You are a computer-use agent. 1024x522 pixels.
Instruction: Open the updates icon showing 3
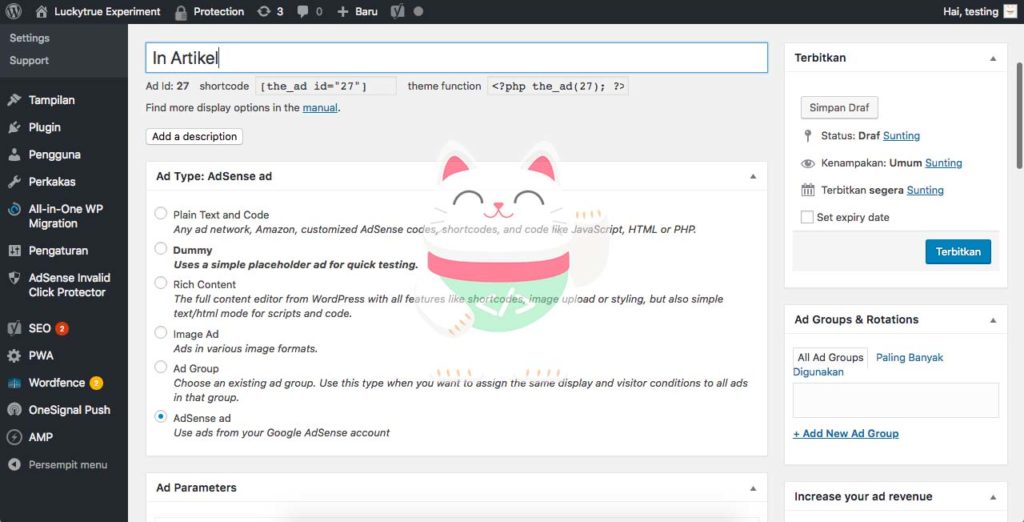[270, 12]
